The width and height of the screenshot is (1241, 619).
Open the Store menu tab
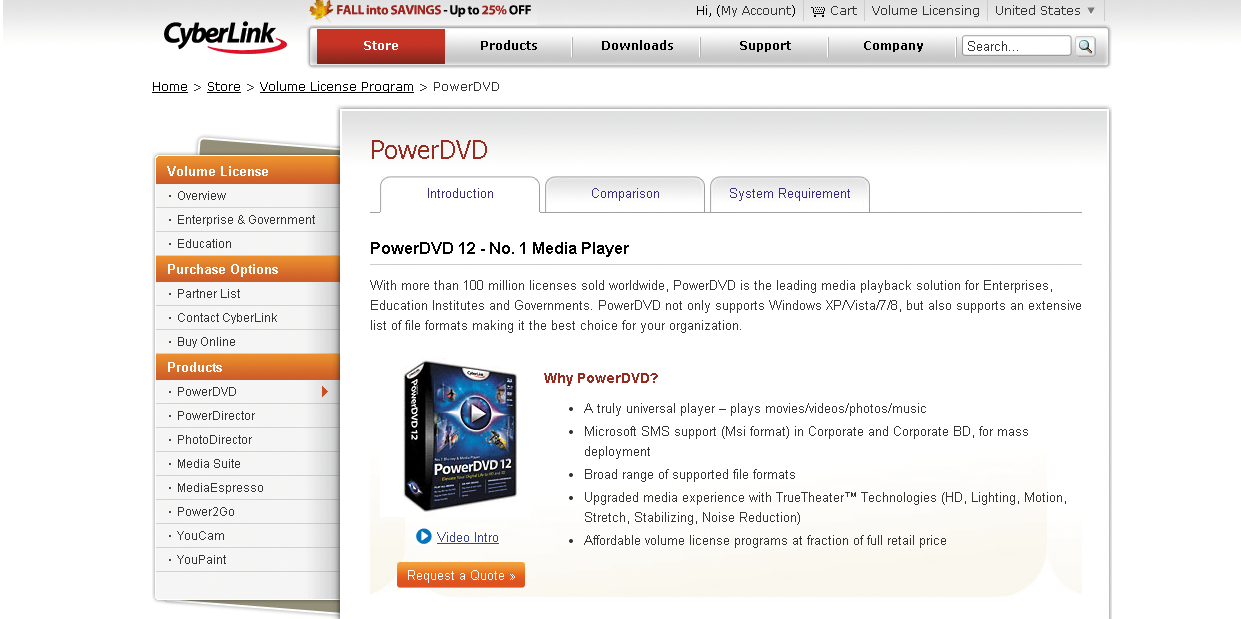381,46
